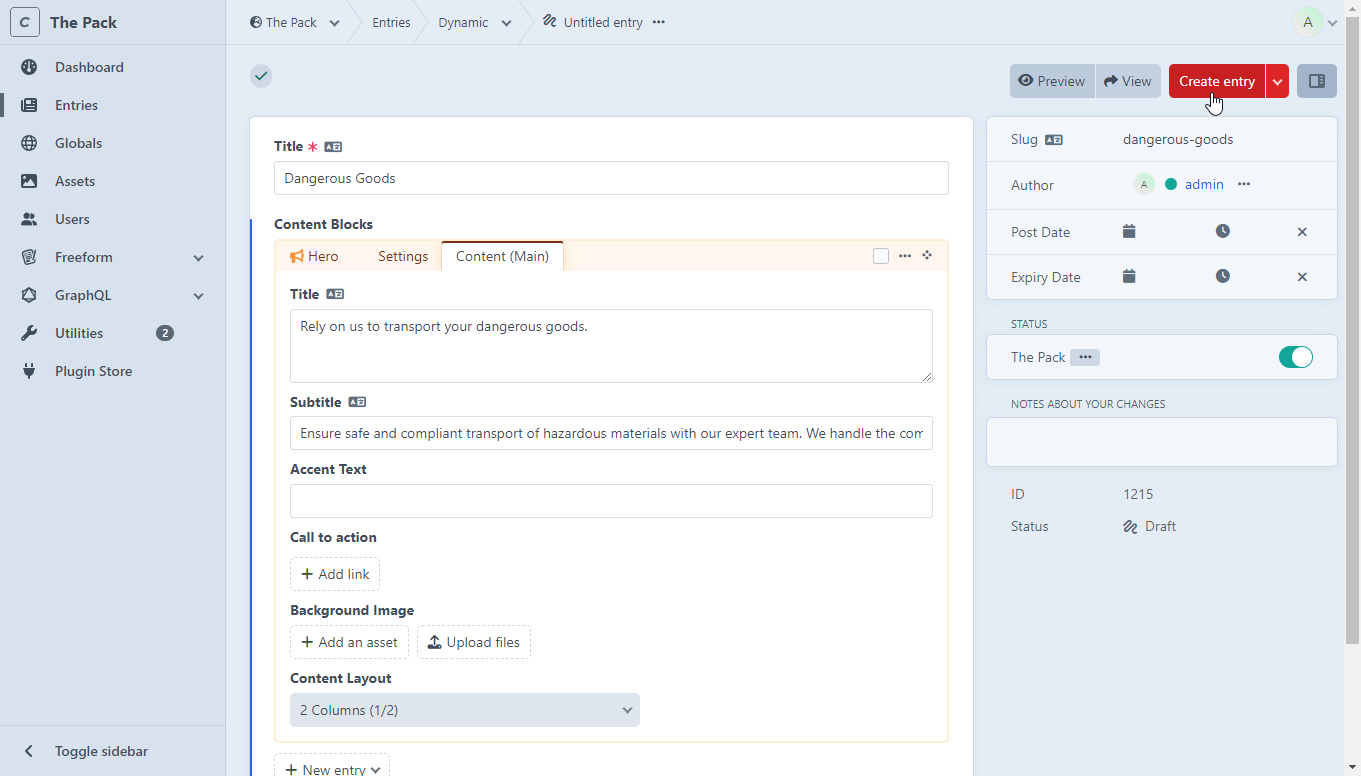Screen dimensions: 1361x776
Task: Go to Assets in the sidebar
Action: click(75, 181)
